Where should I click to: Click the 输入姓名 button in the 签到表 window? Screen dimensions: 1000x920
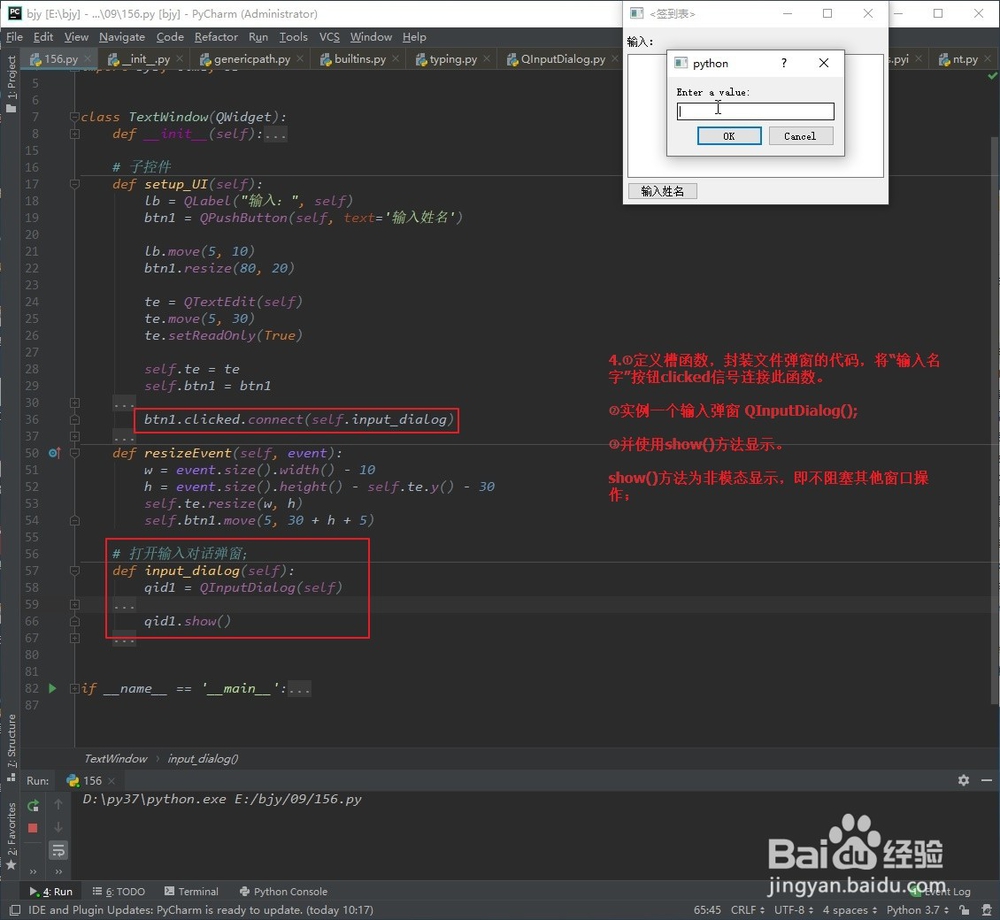[663, 191]
